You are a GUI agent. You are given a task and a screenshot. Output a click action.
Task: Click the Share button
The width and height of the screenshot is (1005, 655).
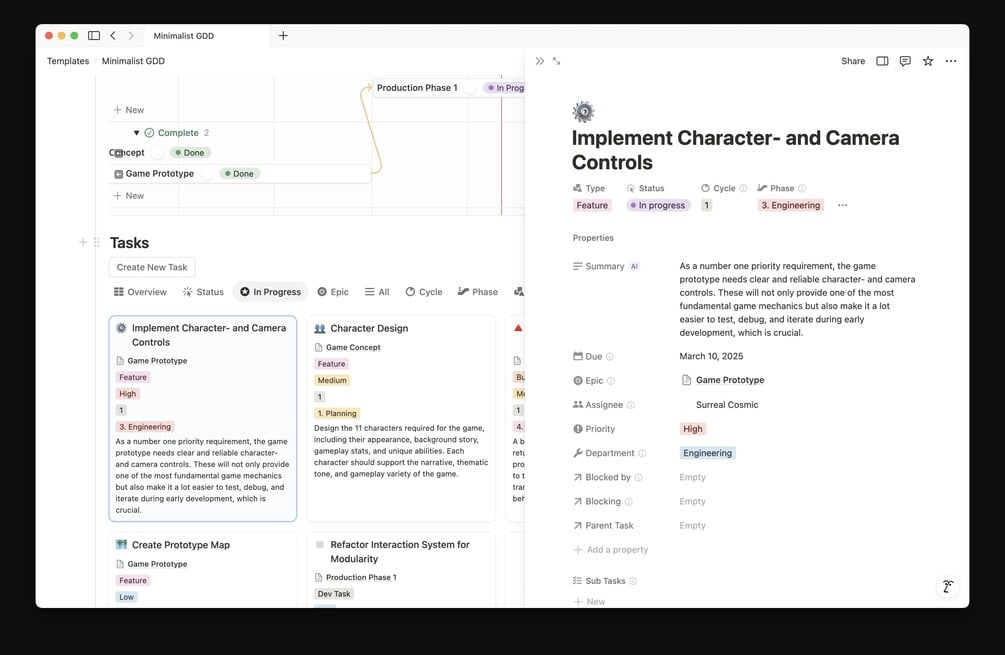[x=853, y=61]
